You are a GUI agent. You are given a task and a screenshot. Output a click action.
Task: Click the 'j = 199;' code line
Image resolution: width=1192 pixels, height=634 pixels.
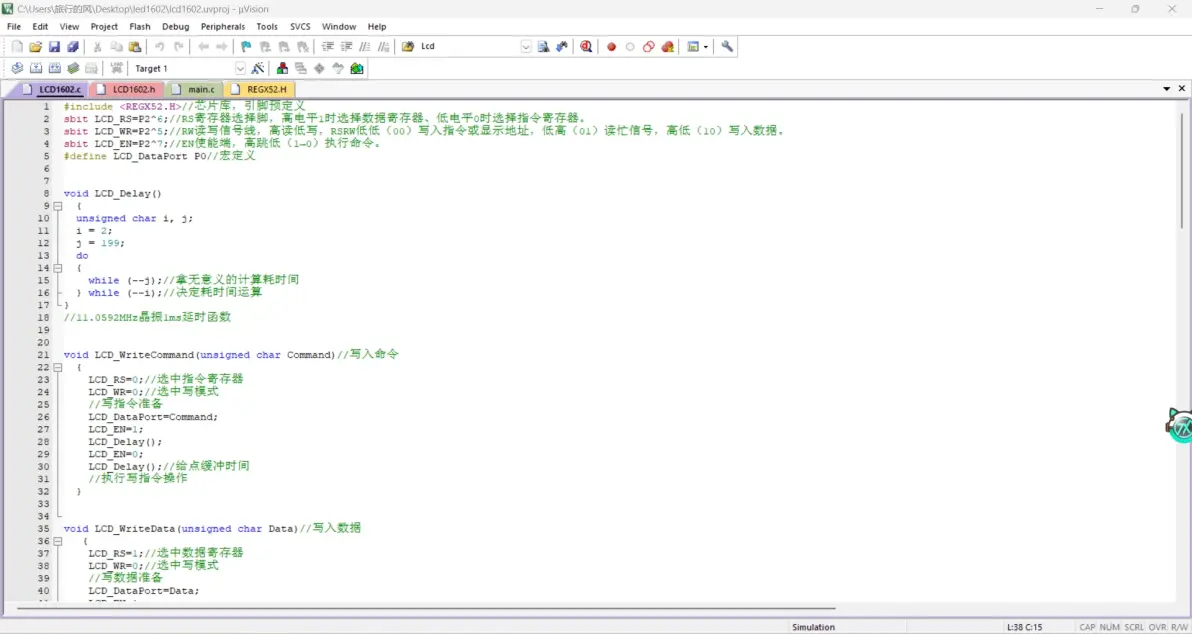point(100,243)
